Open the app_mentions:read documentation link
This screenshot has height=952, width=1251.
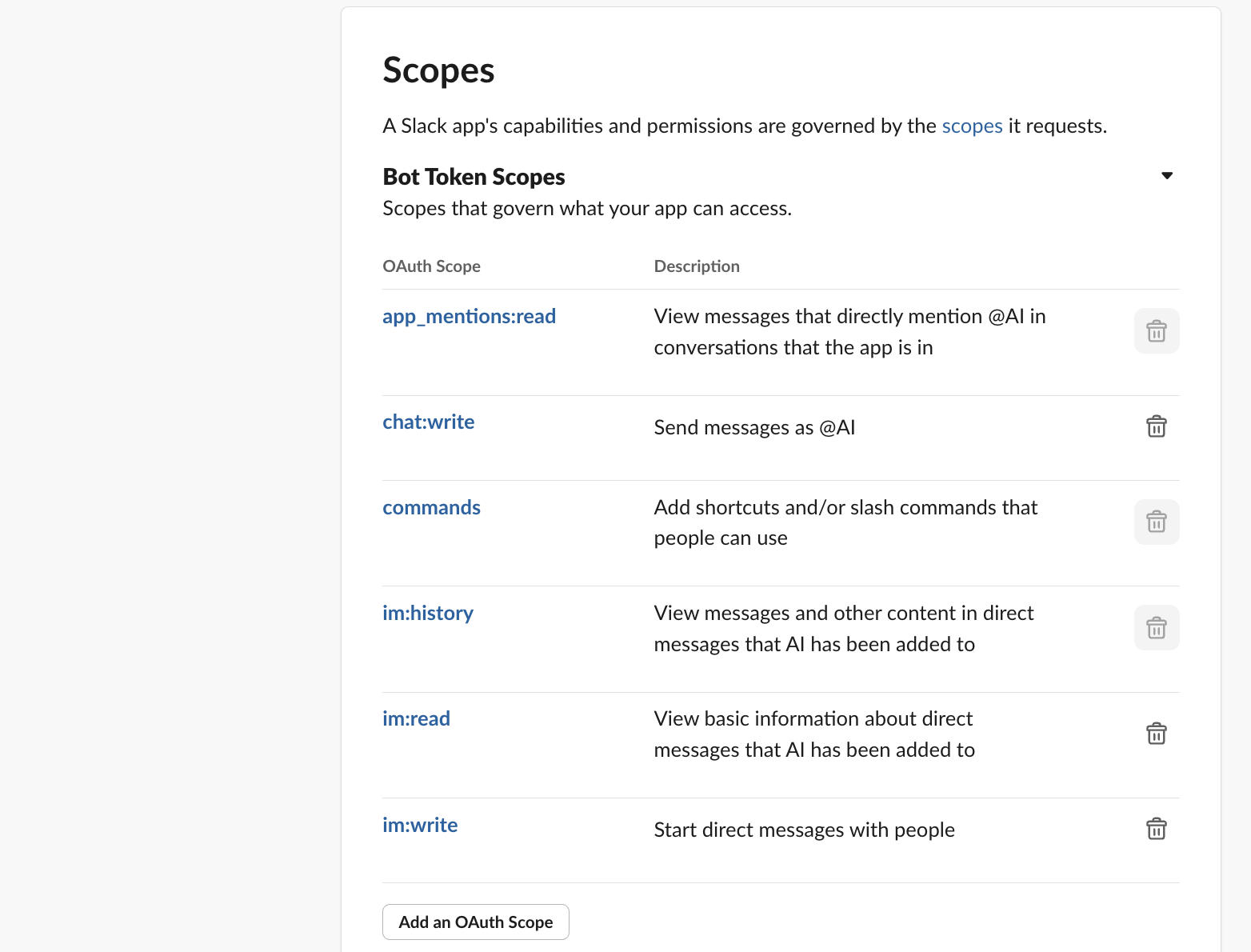coord(469,316)
